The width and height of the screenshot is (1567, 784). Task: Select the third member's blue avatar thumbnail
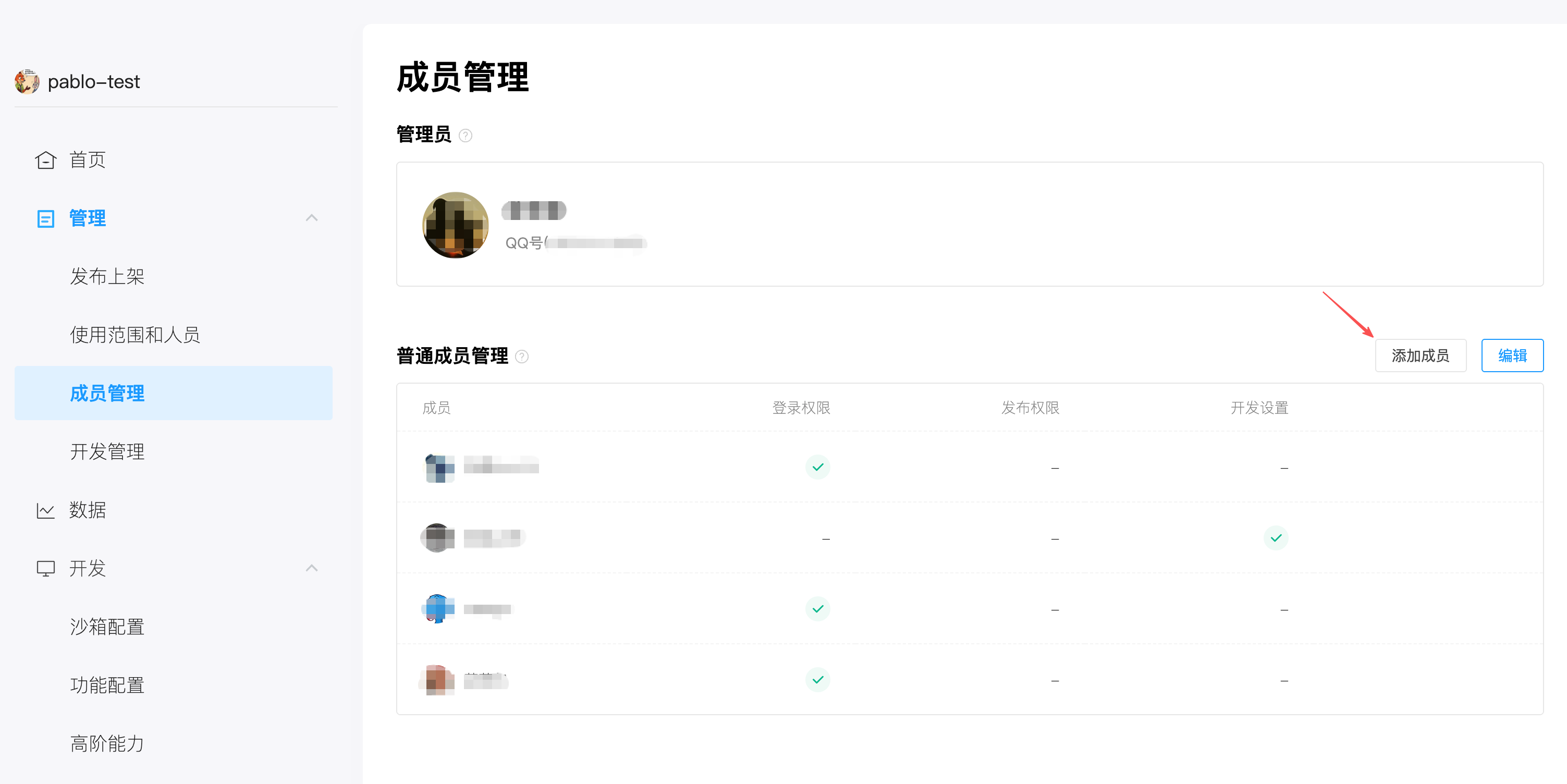pyautogui.click(x=437, y=608)
